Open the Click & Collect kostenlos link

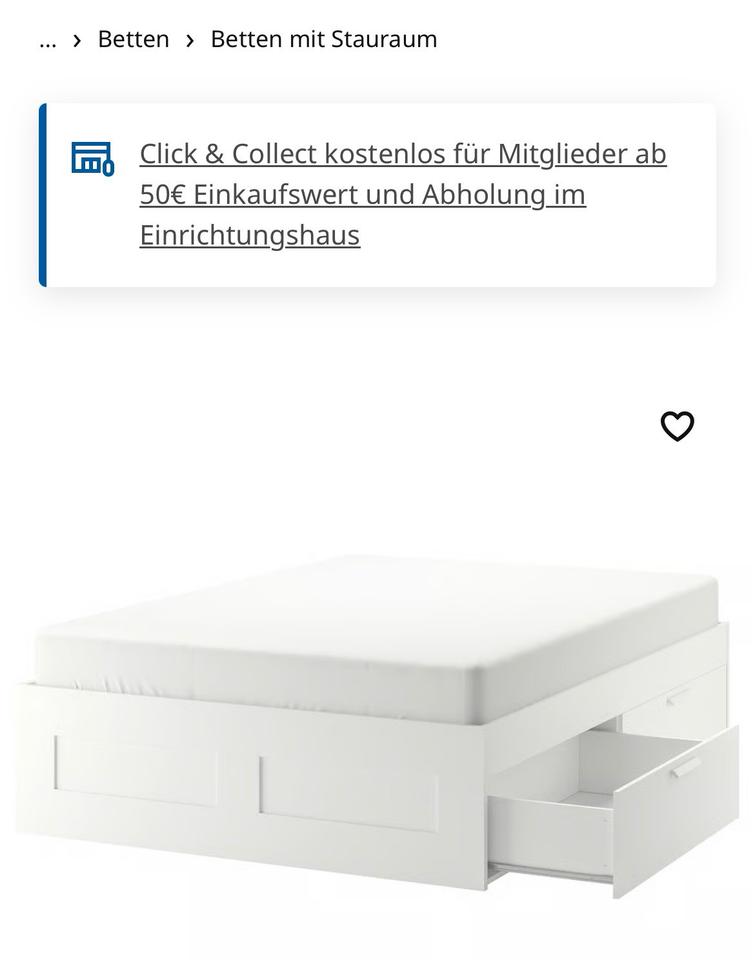point(403,154)
